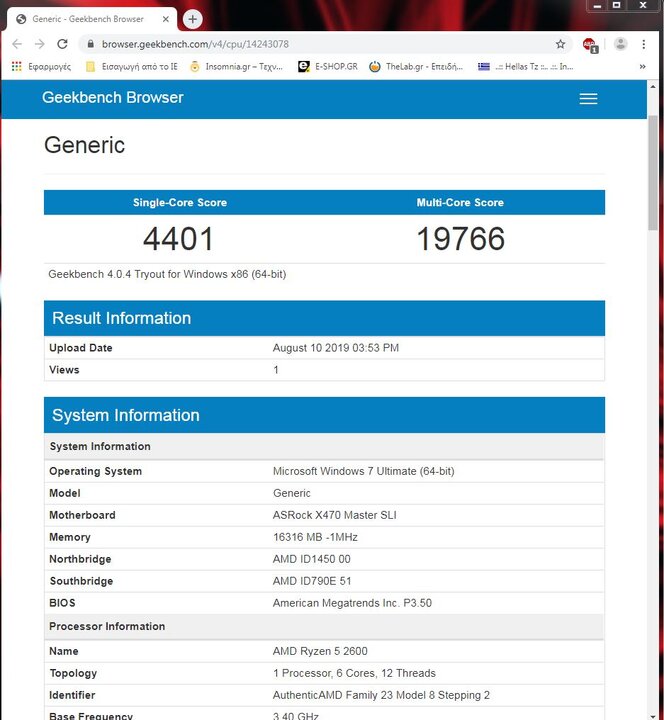Click the padlock site security icon
The width and height of the screenshot is (664, 720).
[90, 44]
